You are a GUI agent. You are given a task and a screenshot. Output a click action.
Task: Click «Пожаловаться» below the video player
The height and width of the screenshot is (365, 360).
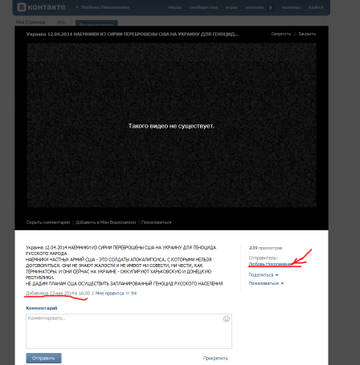(x=156, y=222)
